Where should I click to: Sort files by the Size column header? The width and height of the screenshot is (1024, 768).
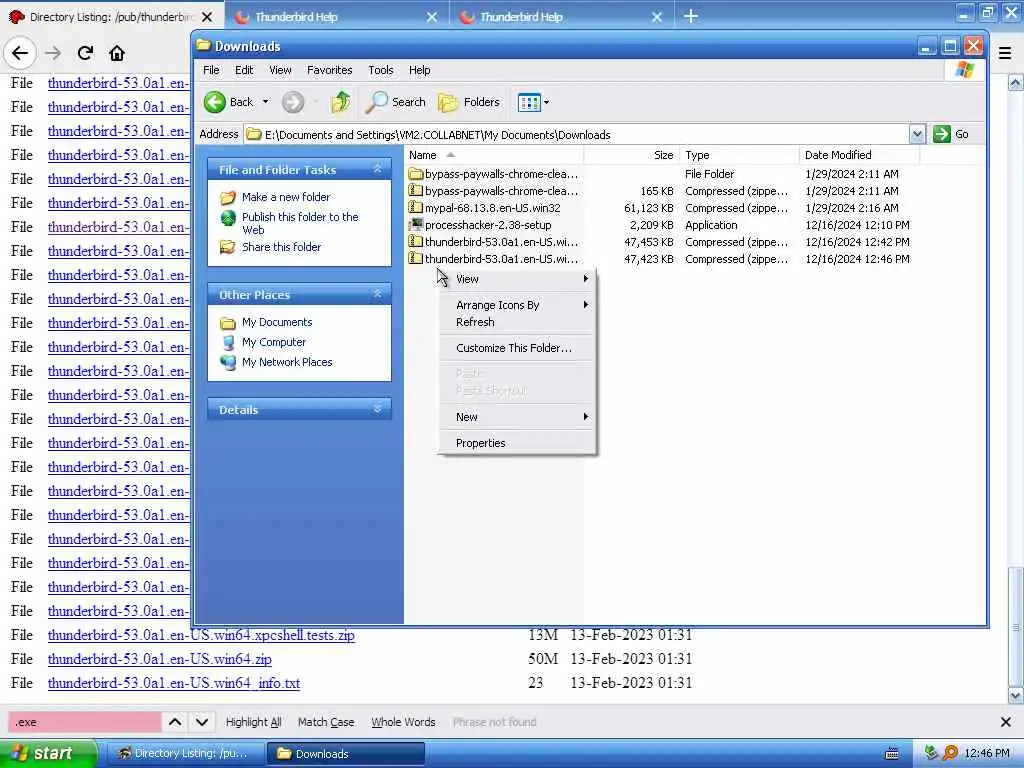coord(632,155)
